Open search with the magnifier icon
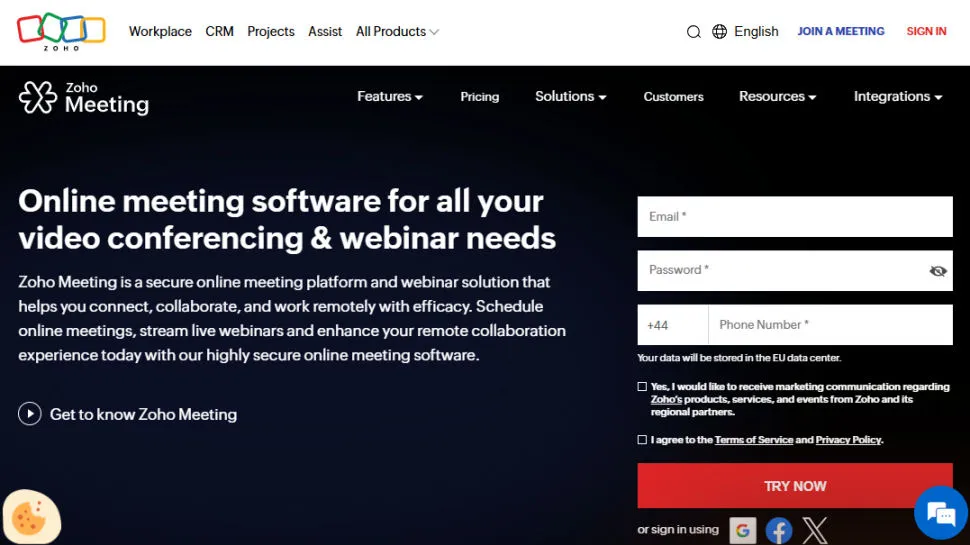Screen dimensions: 970x545 693,32
